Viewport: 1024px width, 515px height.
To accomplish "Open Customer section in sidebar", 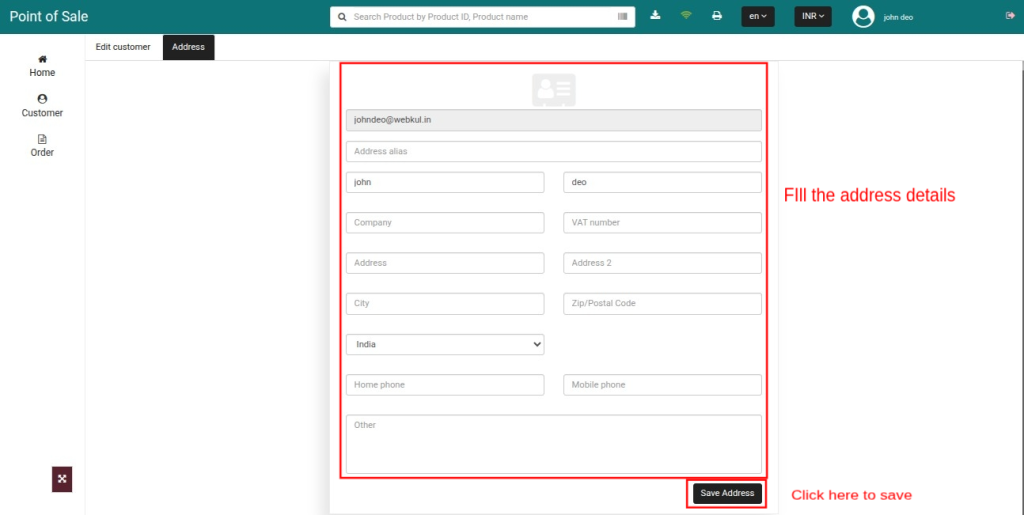I will (42, 106).
